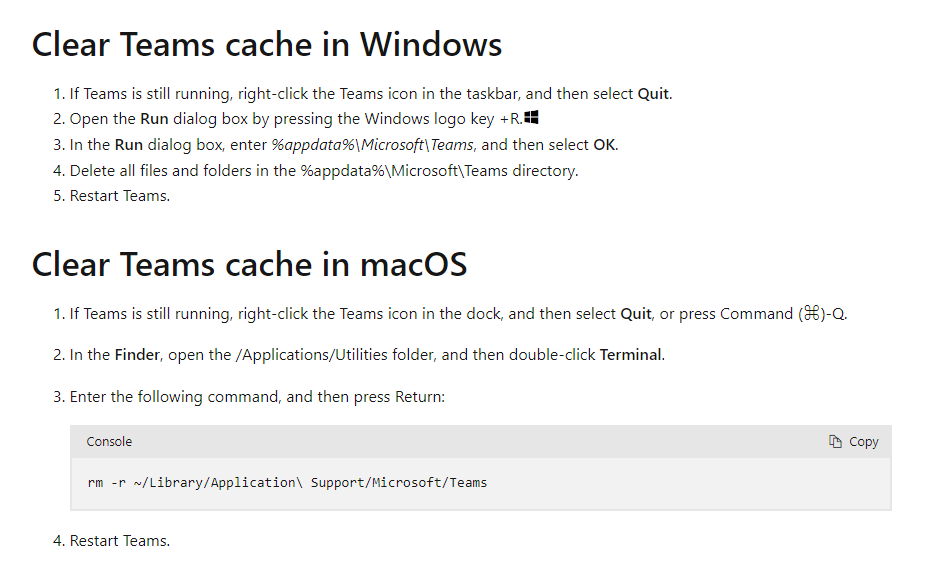Click the bold Finder word
Image resolution: width=932 pixels, height=567 pixels.
[x=137, y=355]
